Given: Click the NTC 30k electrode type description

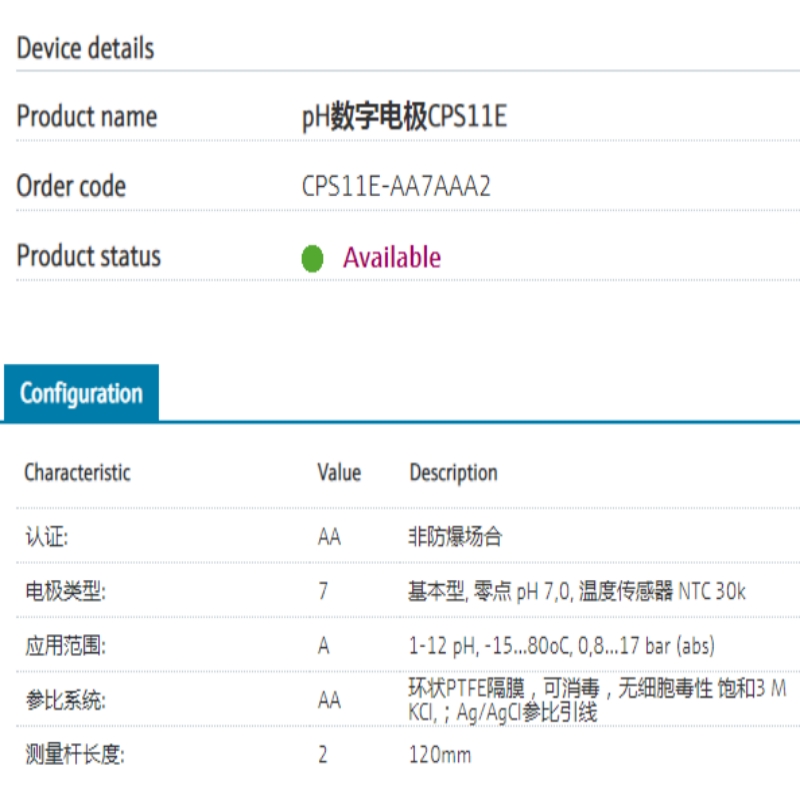Looking at the screenshot, I should click(x=576, y=591).
